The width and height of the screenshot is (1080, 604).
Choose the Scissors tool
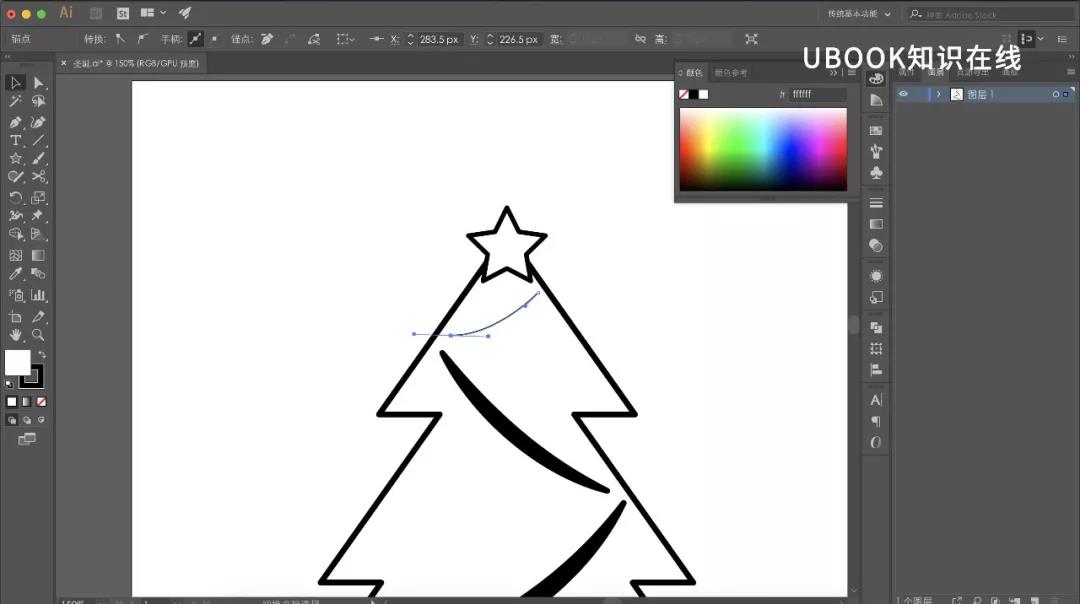tap(38, 177)
